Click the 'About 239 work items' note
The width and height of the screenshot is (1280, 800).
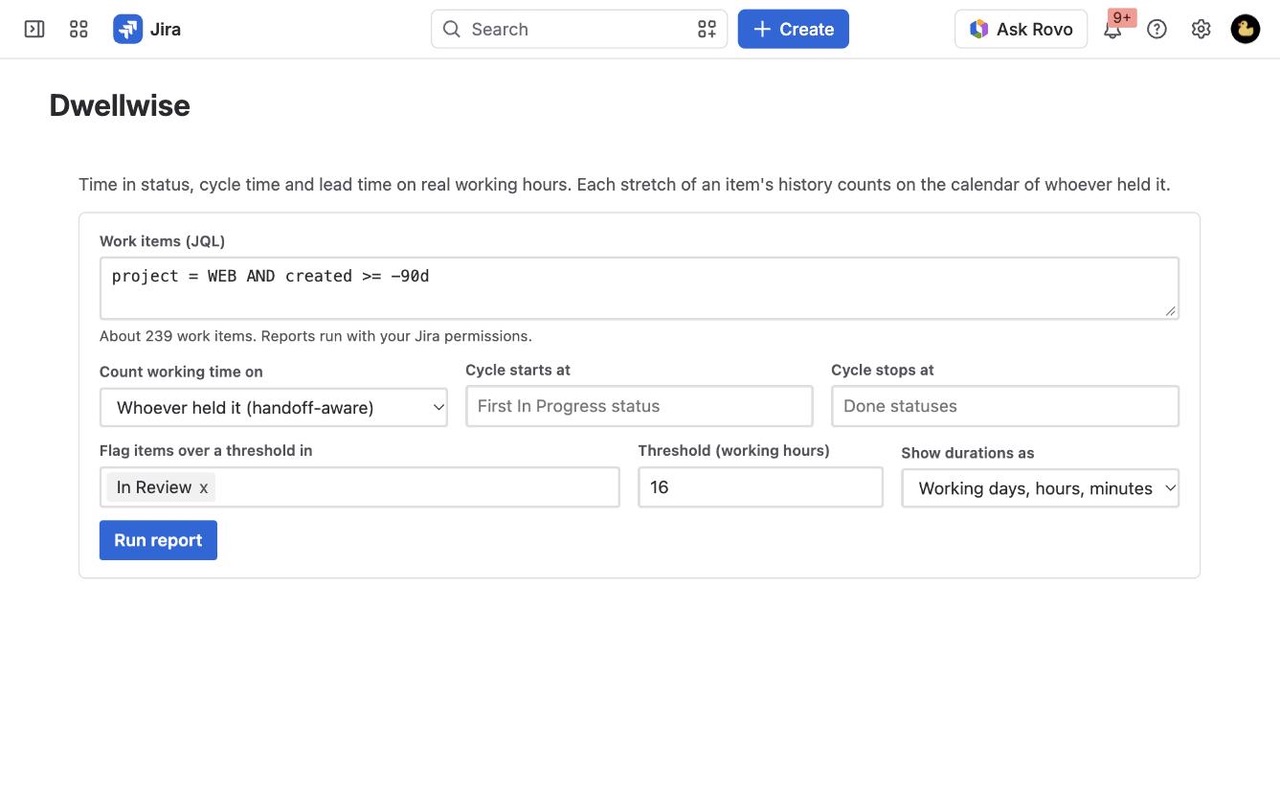(316, 336)
